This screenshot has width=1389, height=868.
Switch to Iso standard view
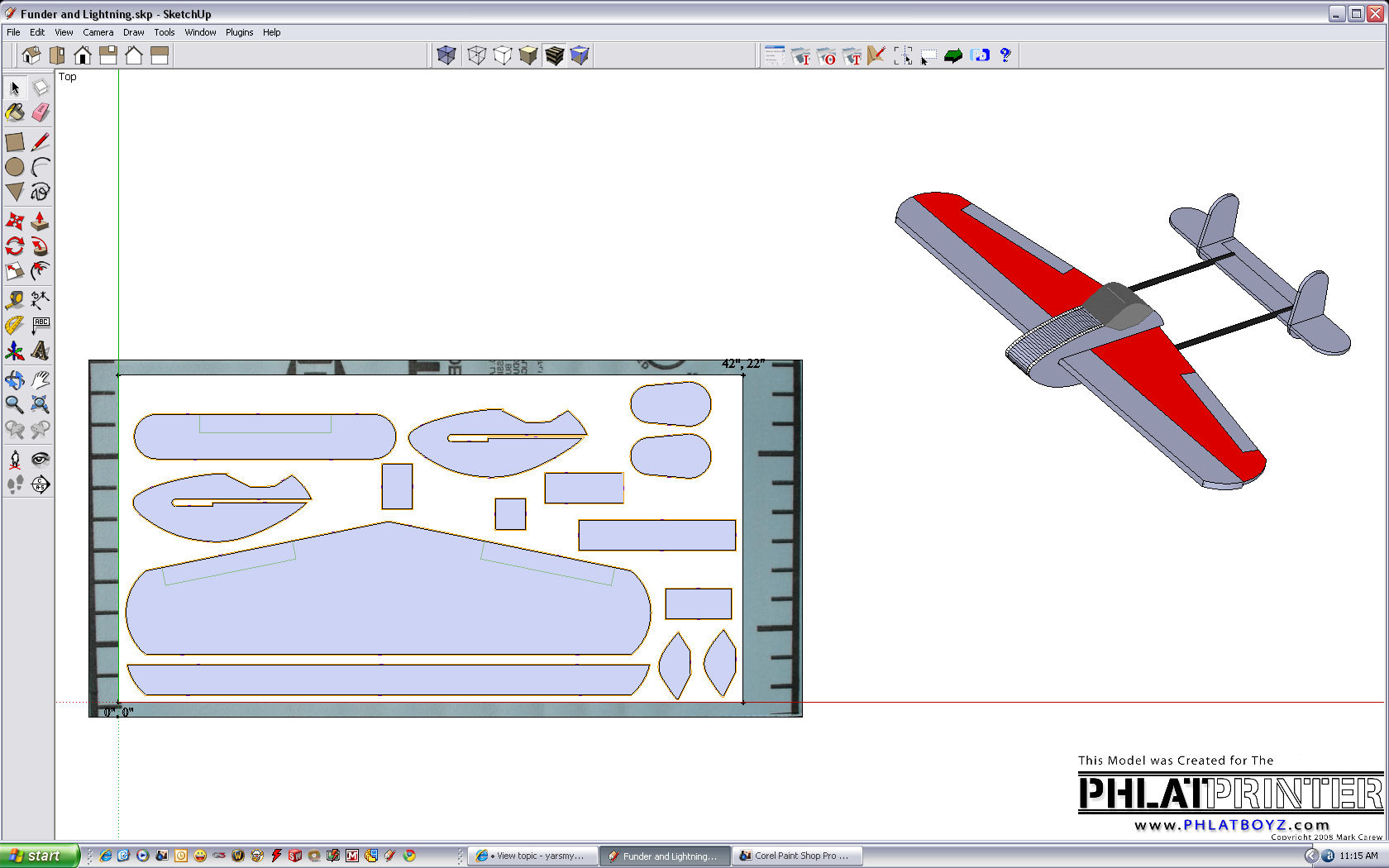point(31,55)
